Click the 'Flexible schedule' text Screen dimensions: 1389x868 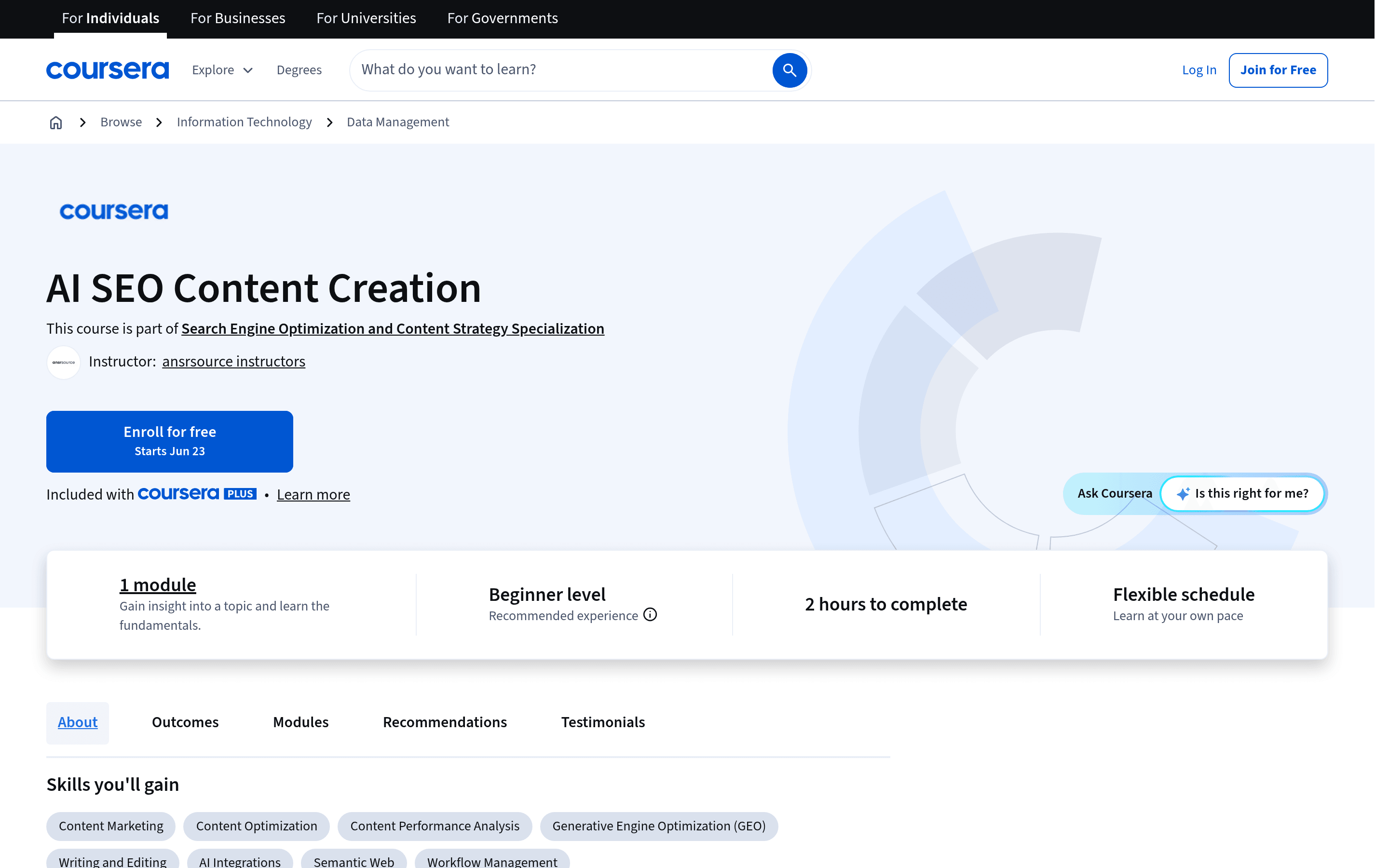(1184, 595)
